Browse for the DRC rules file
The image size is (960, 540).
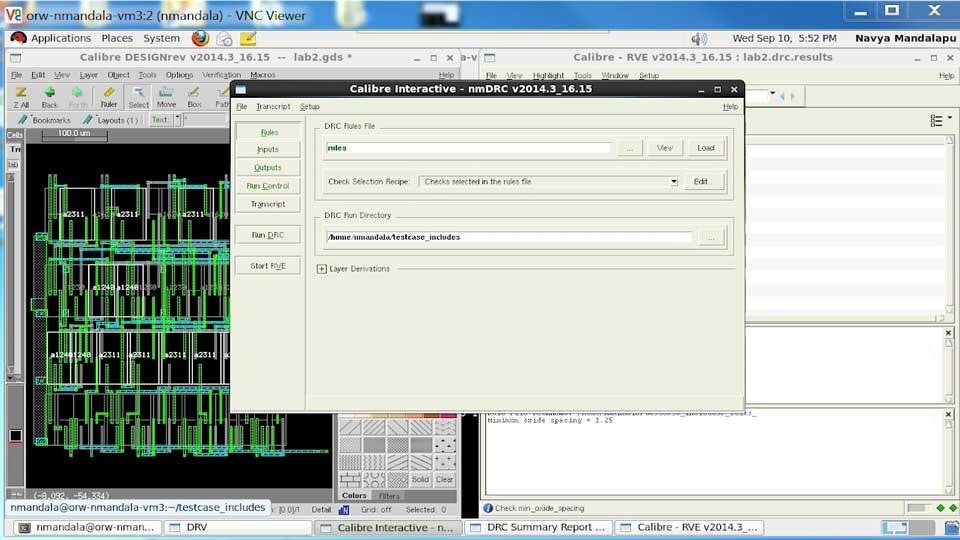[x=629, y=148]
